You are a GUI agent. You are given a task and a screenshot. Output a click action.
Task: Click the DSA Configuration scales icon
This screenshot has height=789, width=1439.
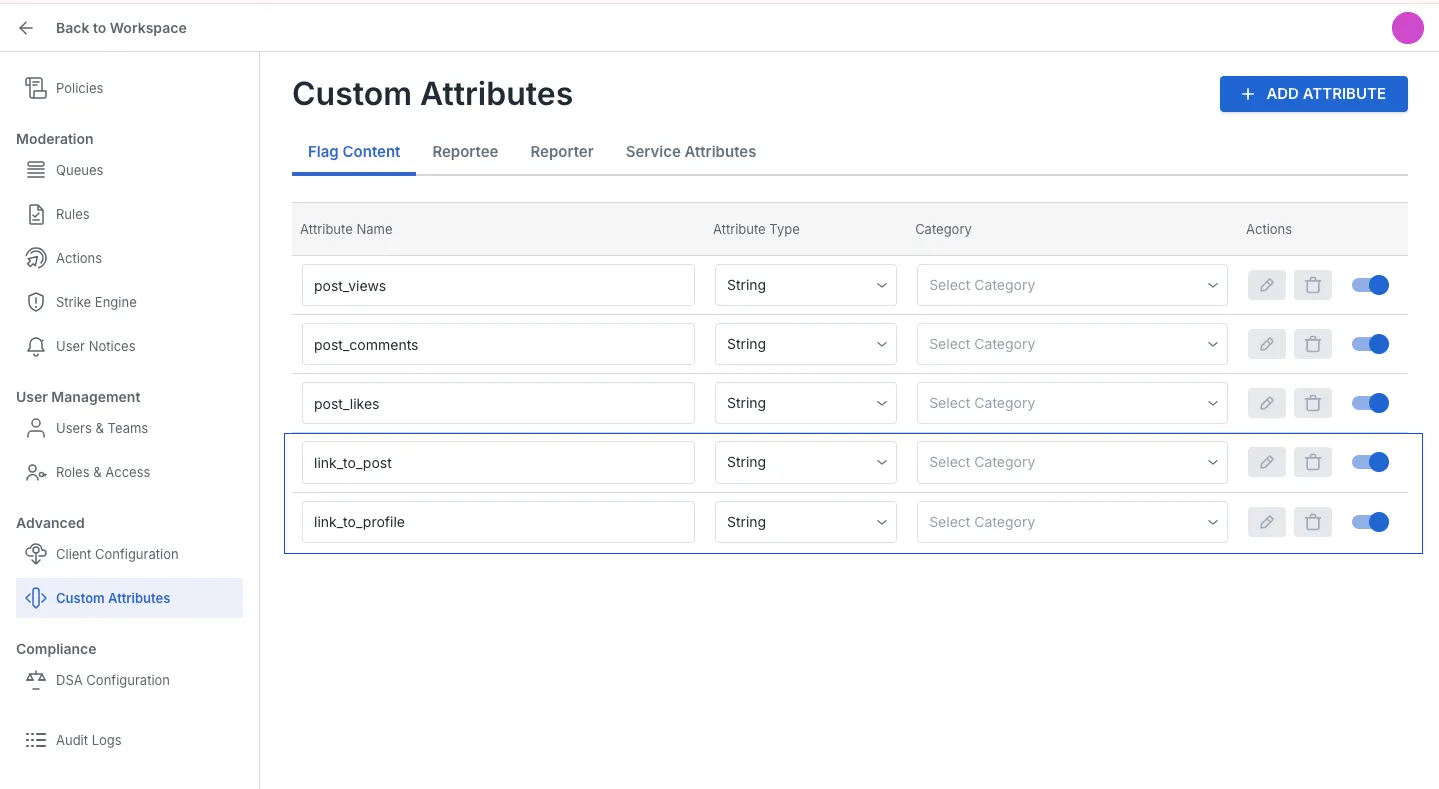click(36, 680)
